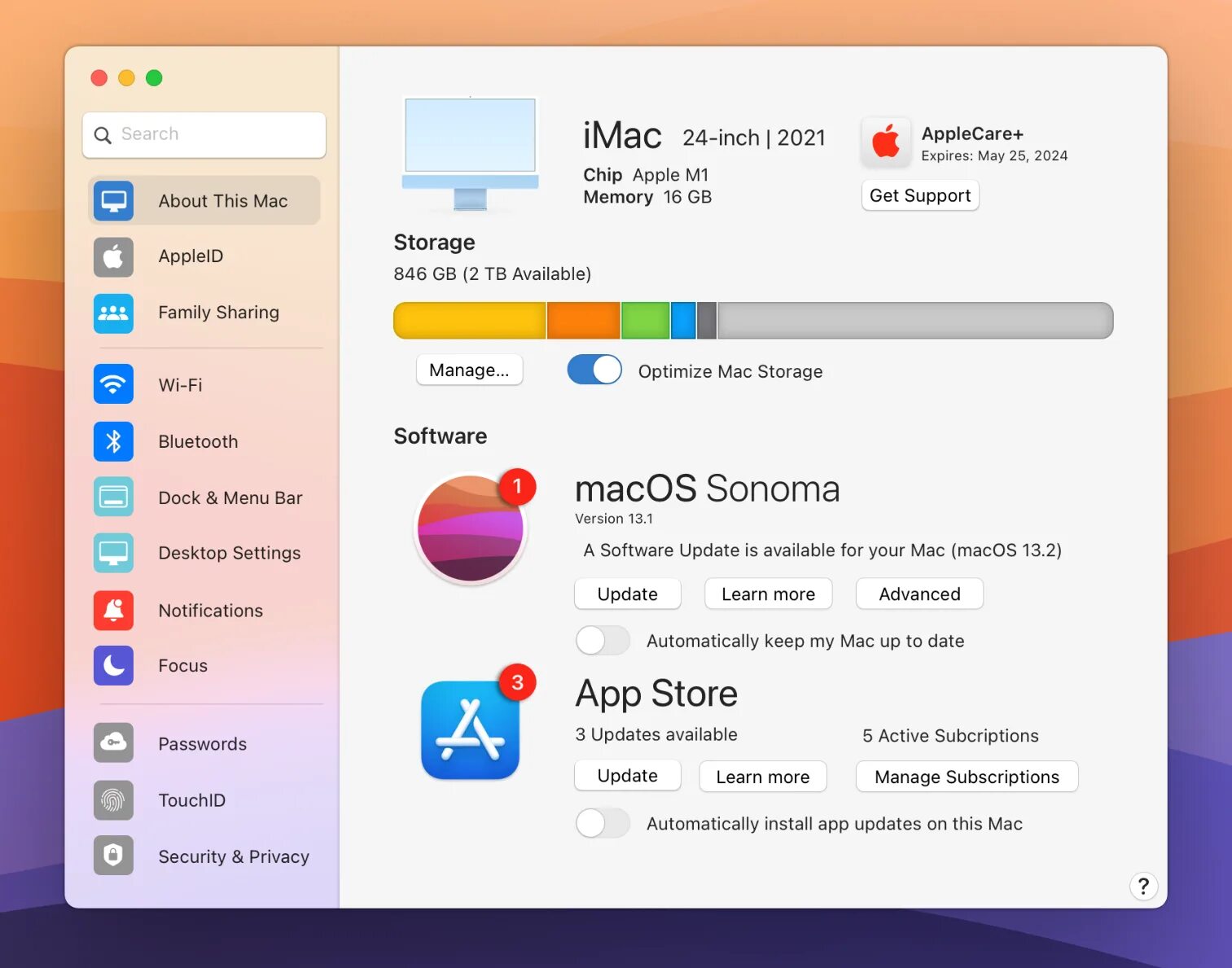The image size is (1232, 968).
Task: Click the yellow segment of storage bar
Action: point(470,321)
